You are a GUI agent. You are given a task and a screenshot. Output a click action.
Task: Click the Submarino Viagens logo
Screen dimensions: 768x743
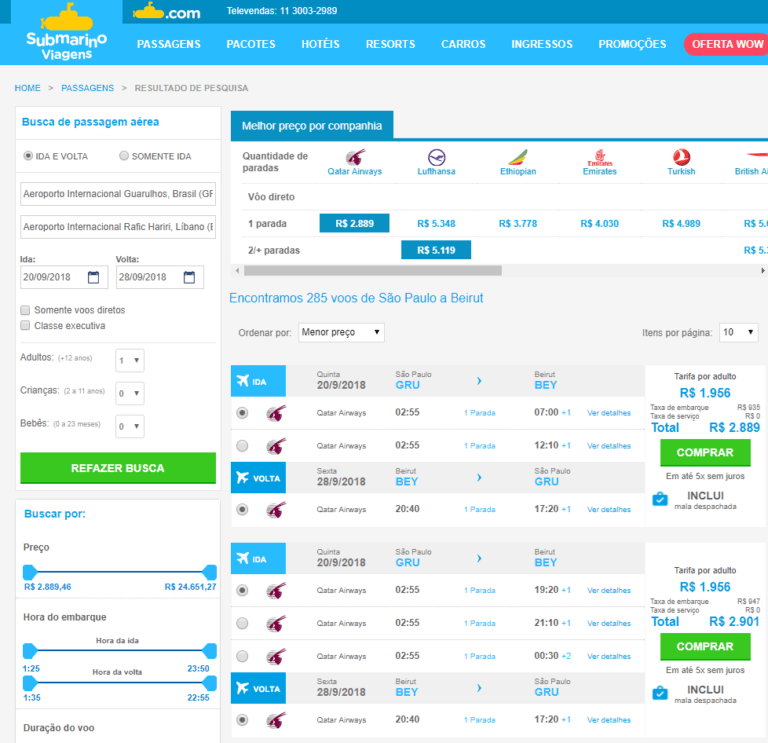(x=65, y=33)
